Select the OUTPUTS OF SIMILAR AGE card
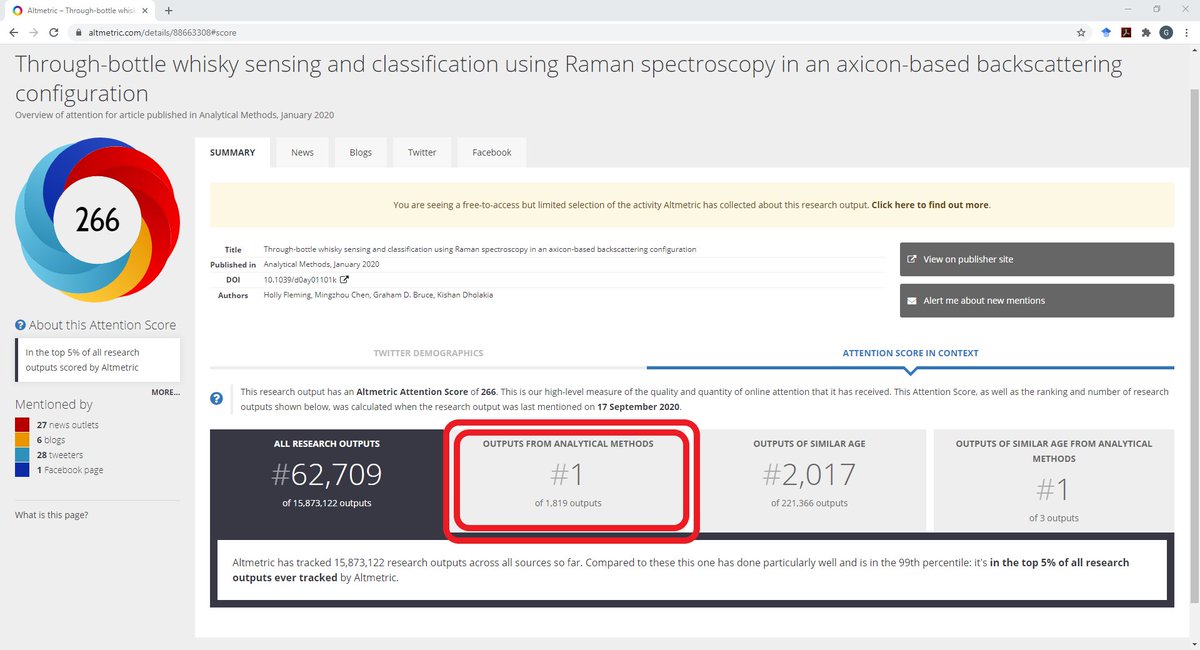 [808, 480]
